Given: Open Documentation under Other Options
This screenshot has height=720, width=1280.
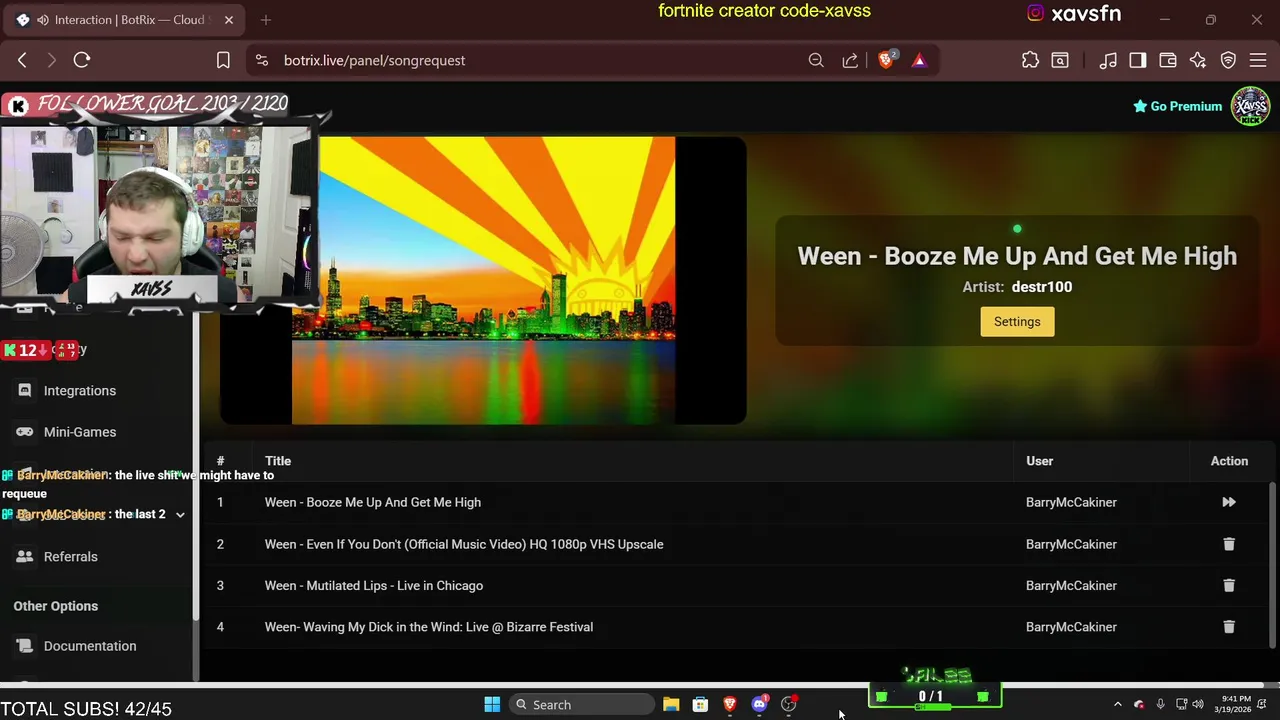Looking at the screenshot, I should pyautogui.click(x=90, y=646).
